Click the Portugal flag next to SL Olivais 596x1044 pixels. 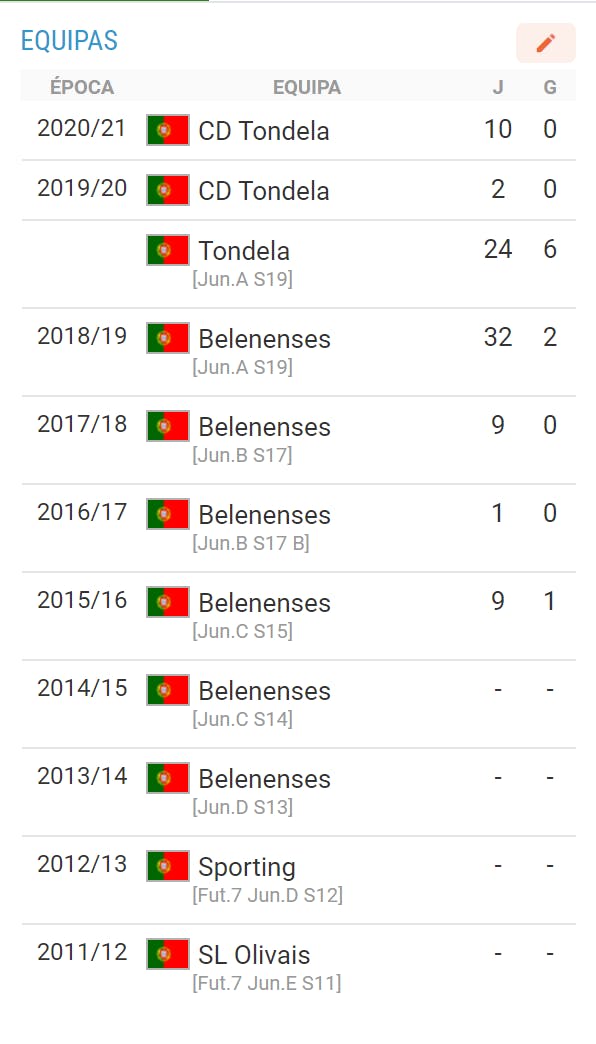pos(168,953)
